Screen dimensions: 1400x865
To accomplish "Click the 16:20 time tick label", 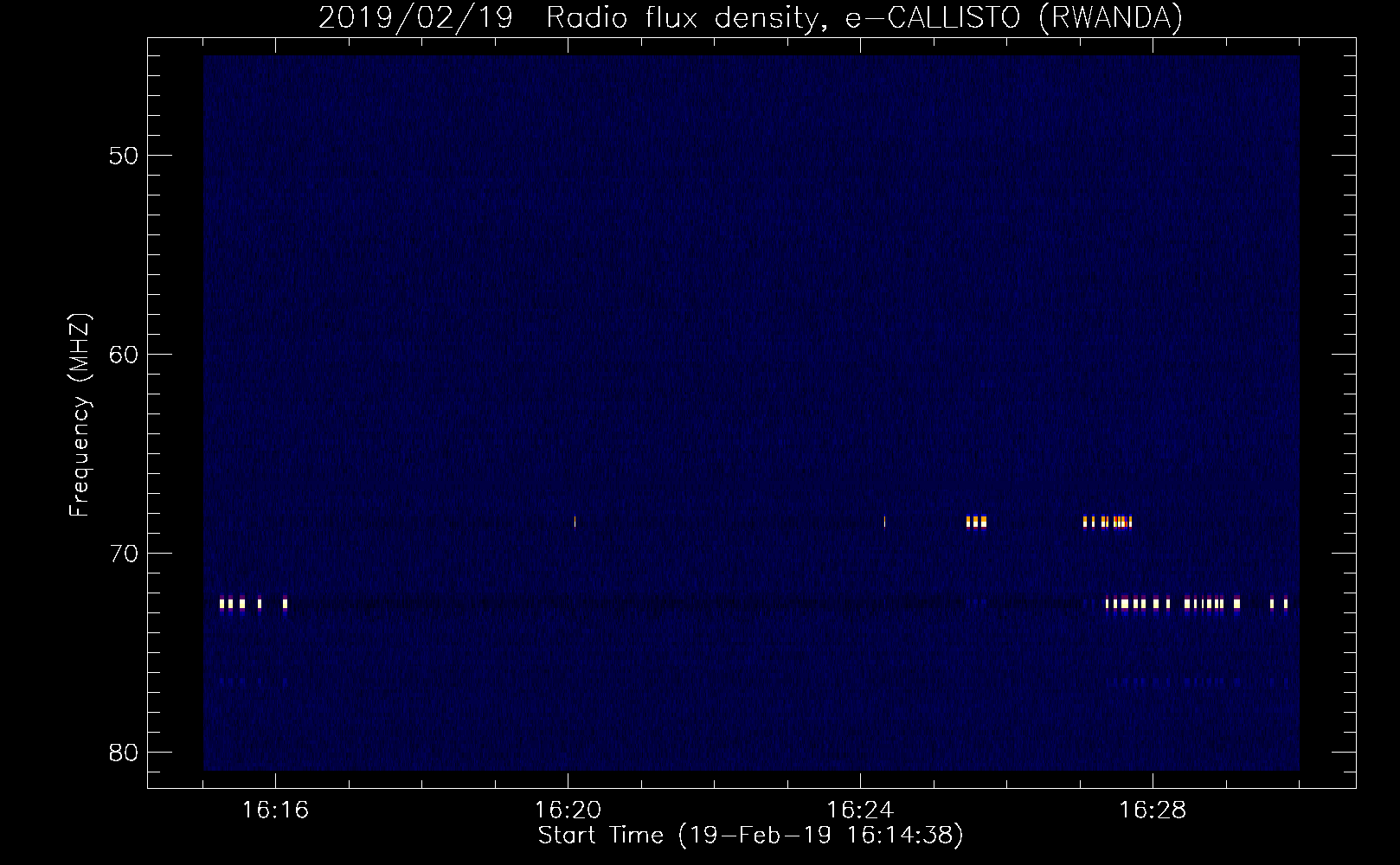I will (x=568, y=810).
